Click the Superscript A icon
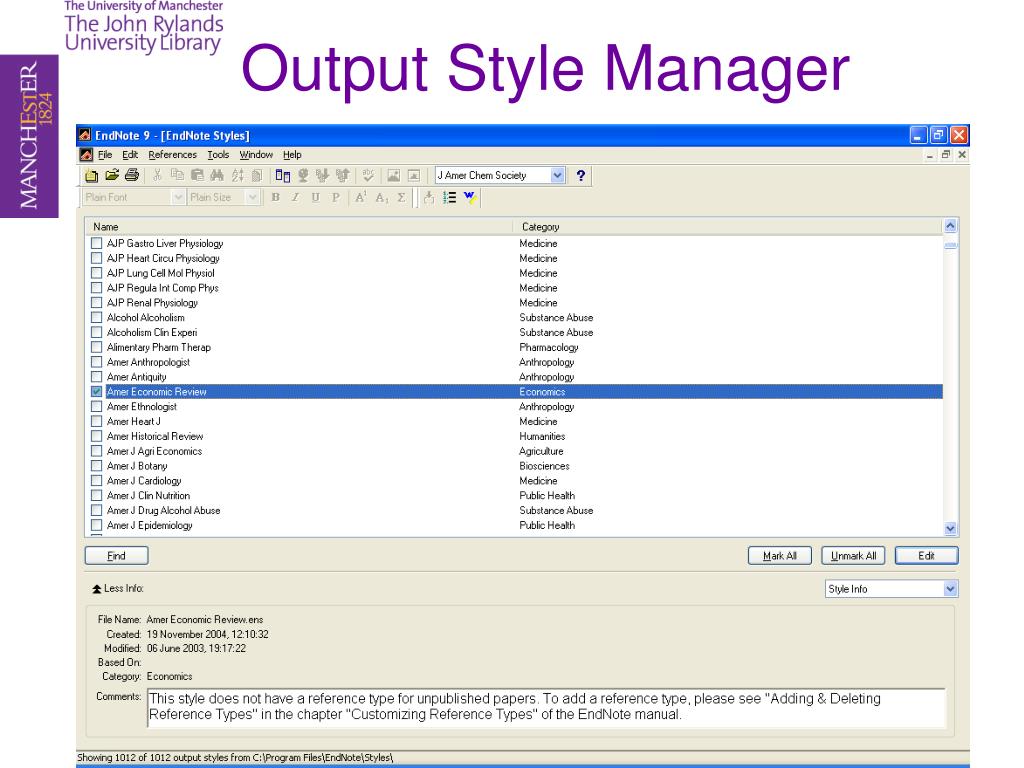1024x768 pixels. tap(360, 197)
